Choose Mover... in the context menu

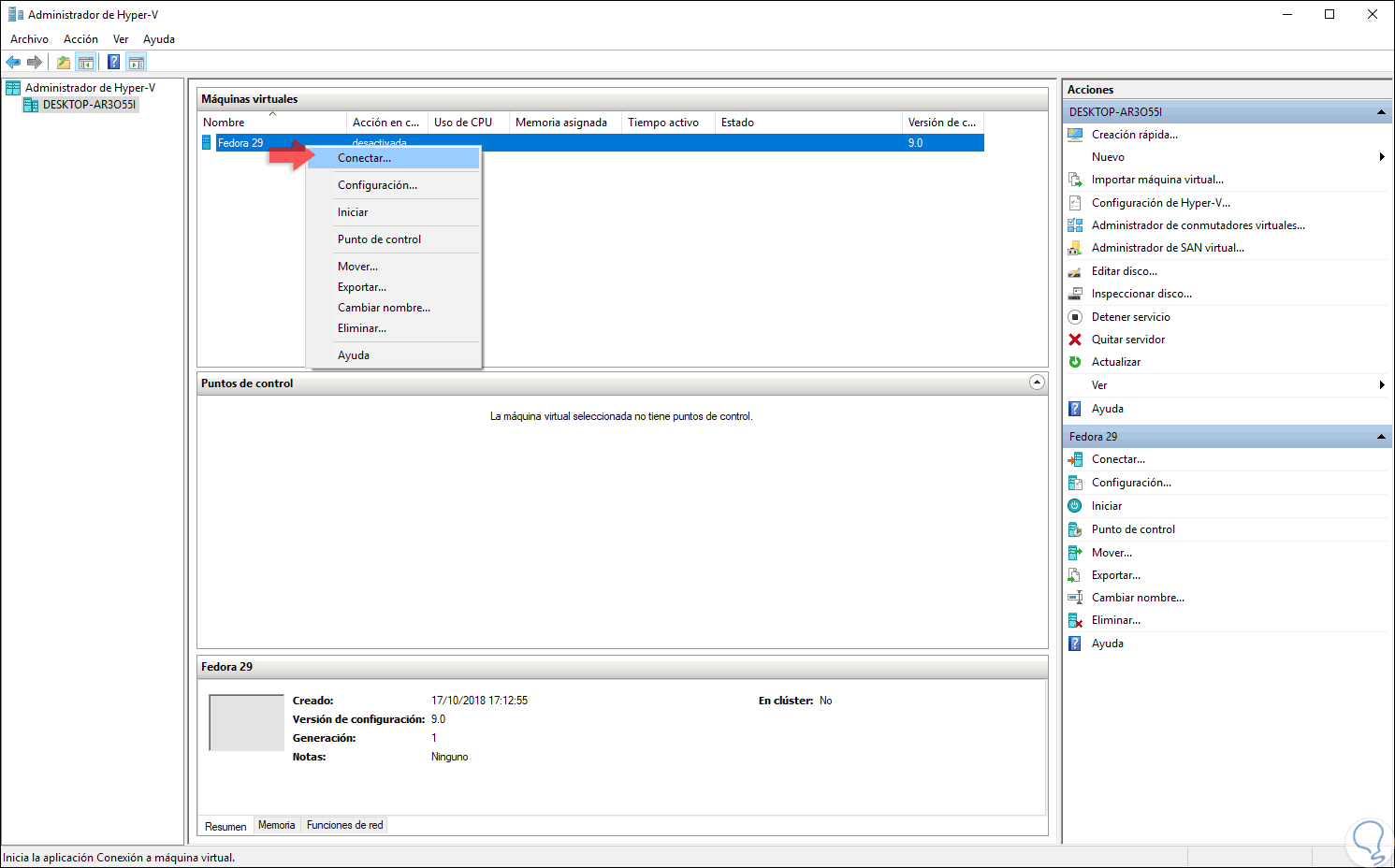[393, 267]
